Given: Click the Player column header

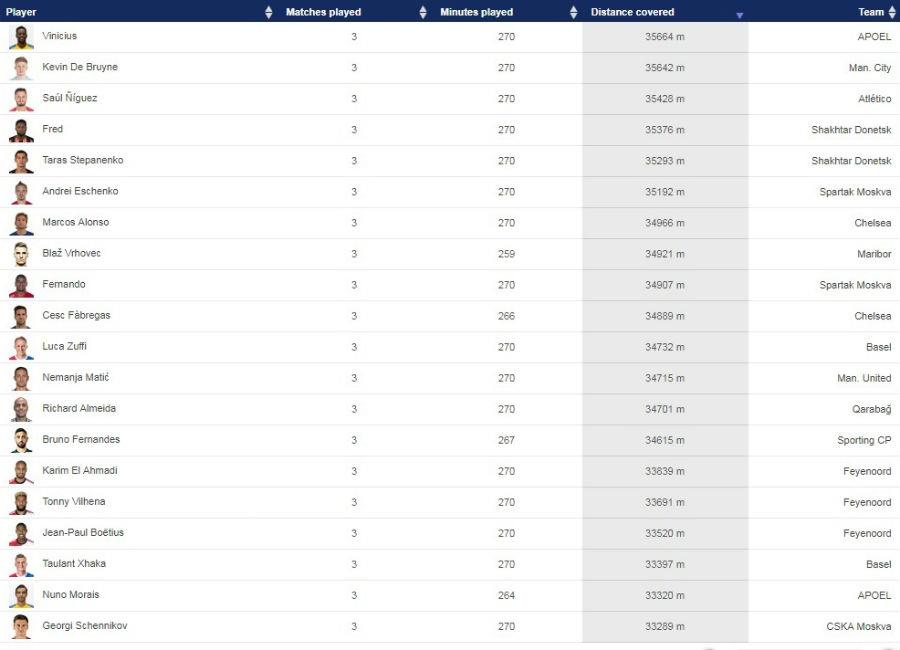Looking at the screenshot, I should coord(21,12).
